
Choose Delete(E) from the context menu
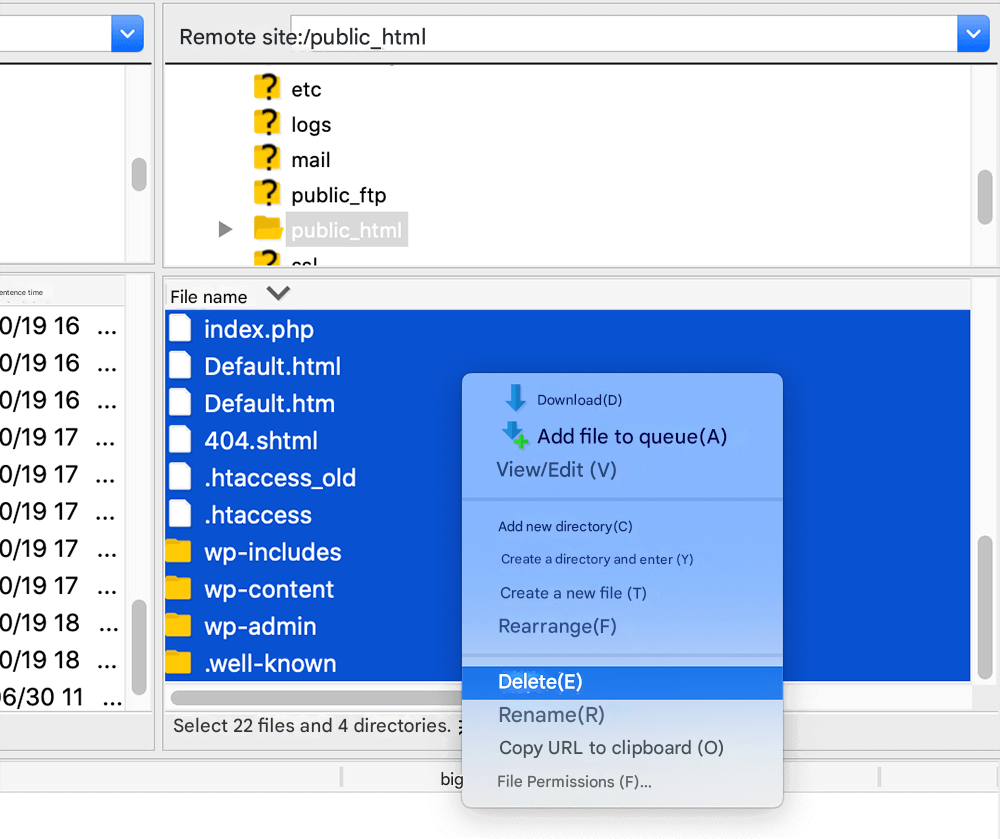coord(540,682)
